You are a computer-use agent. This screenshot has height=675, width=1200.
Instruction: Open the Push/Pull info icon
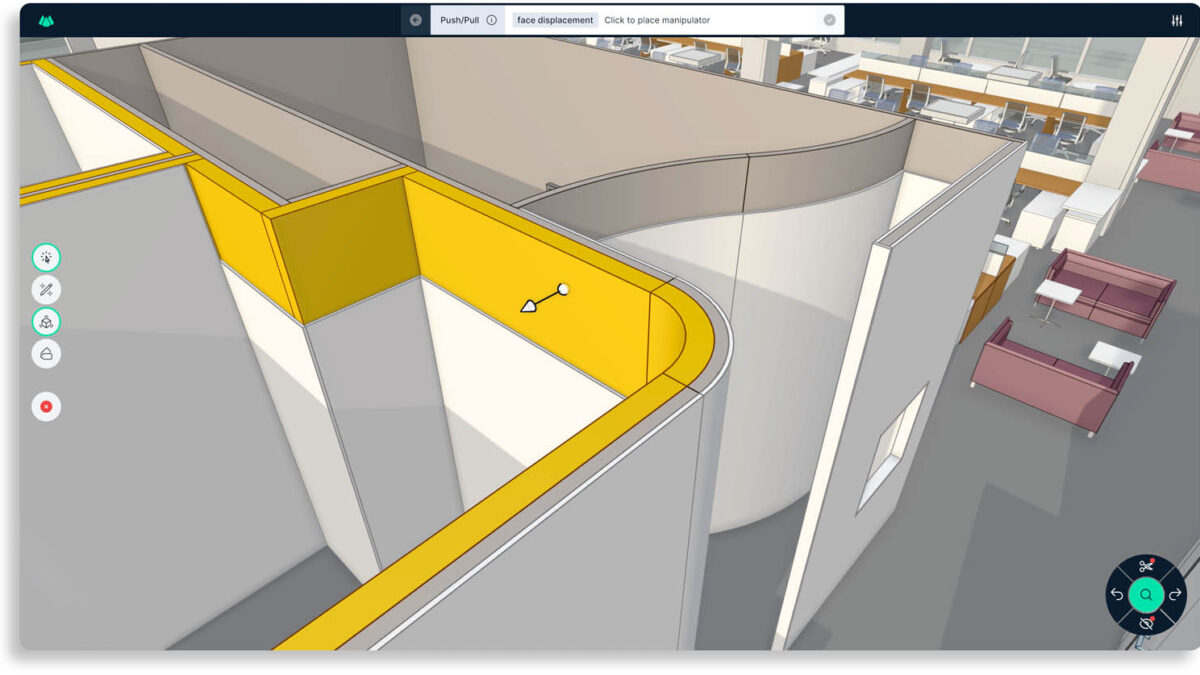point(491,20)
